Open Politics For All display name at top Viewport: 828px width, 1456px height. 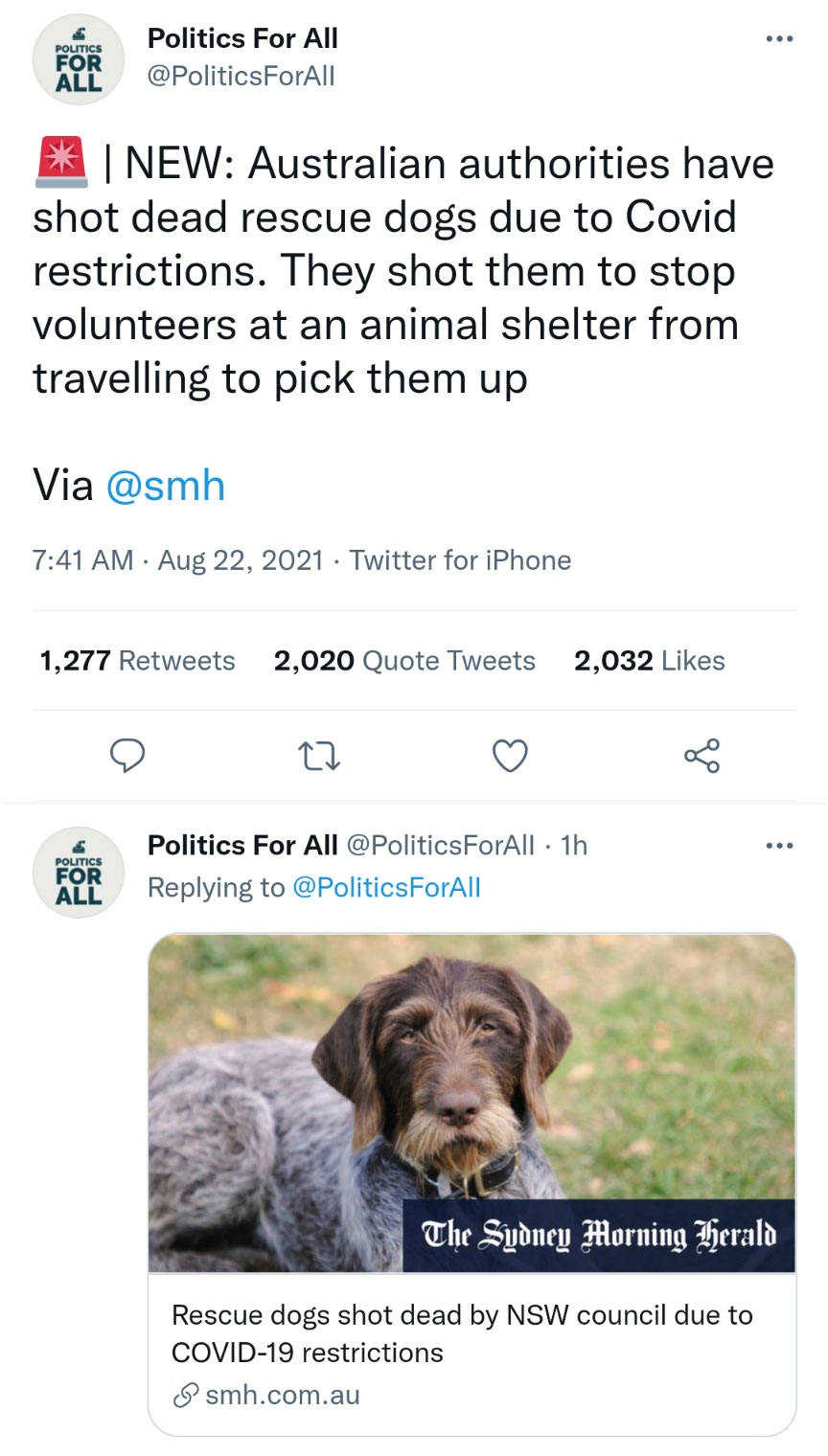tap(242, 38)
